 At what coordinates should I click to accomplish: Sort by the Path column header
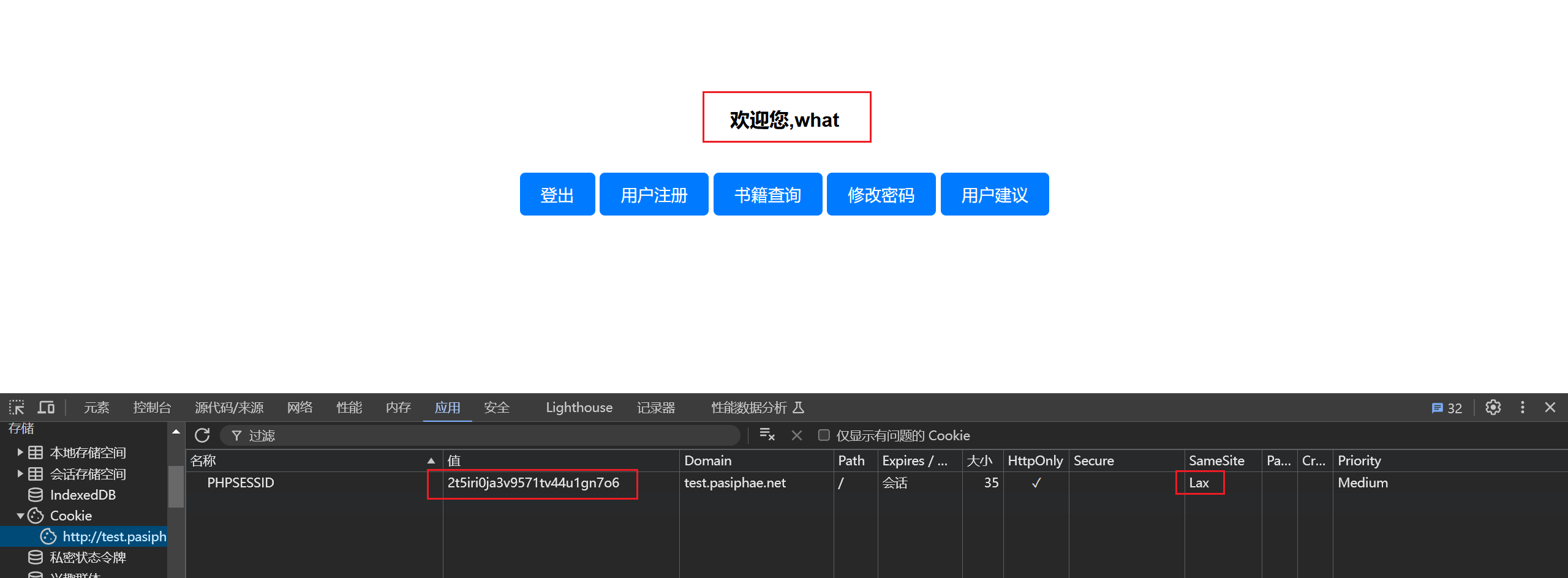coord(855,460)
